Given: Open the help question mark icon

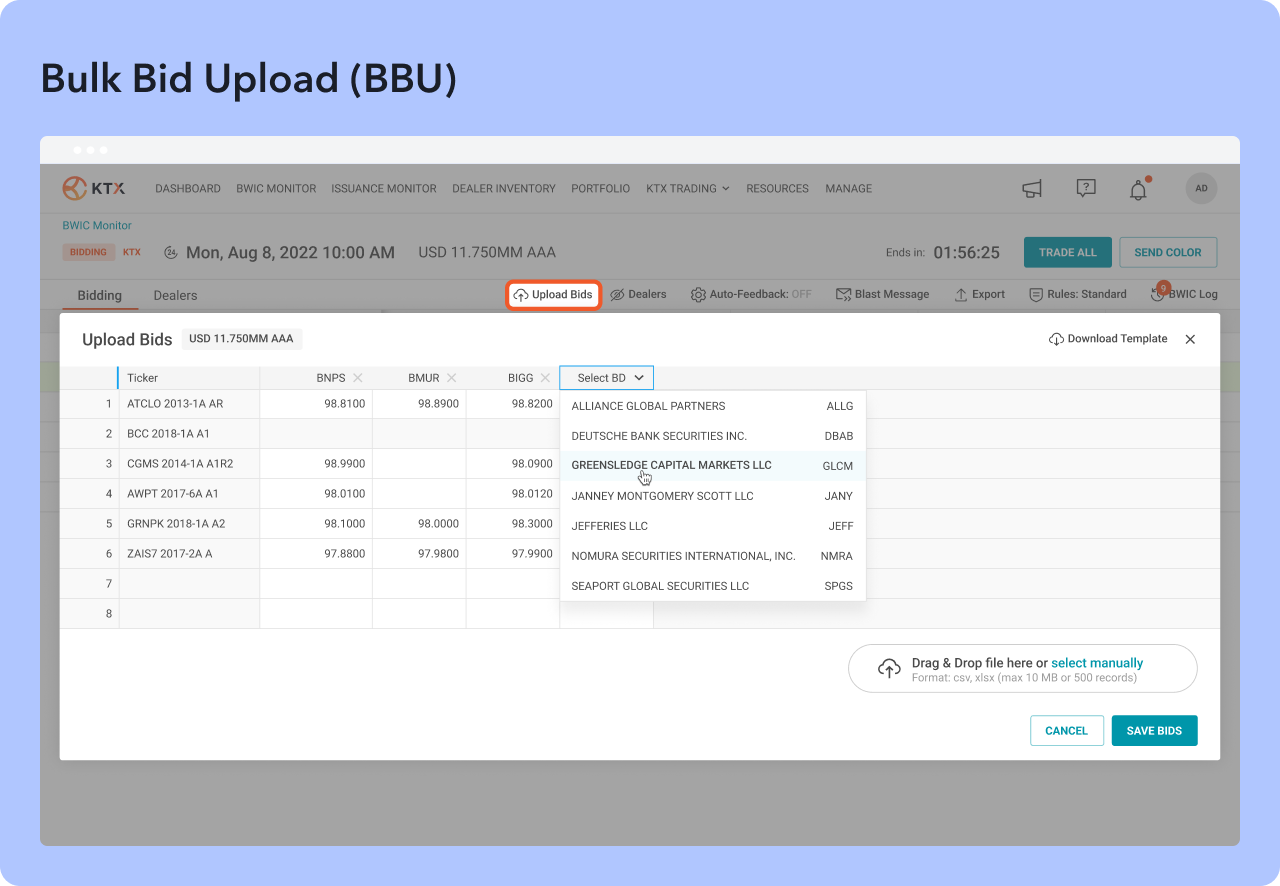Looking at the screenshot, I should [1086, 189].
